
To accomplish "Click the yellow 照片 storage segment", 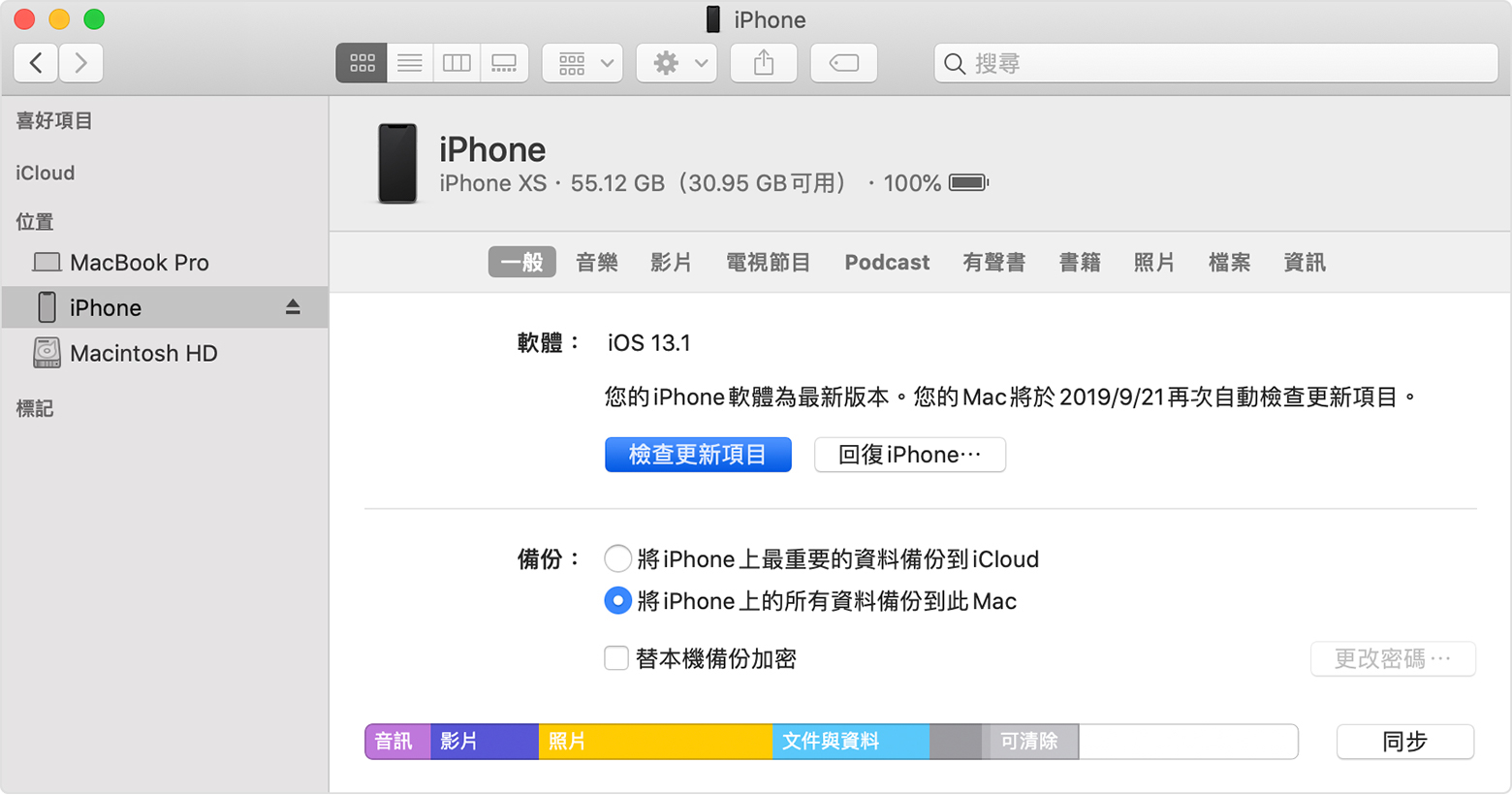I will [x=655, y=742].
